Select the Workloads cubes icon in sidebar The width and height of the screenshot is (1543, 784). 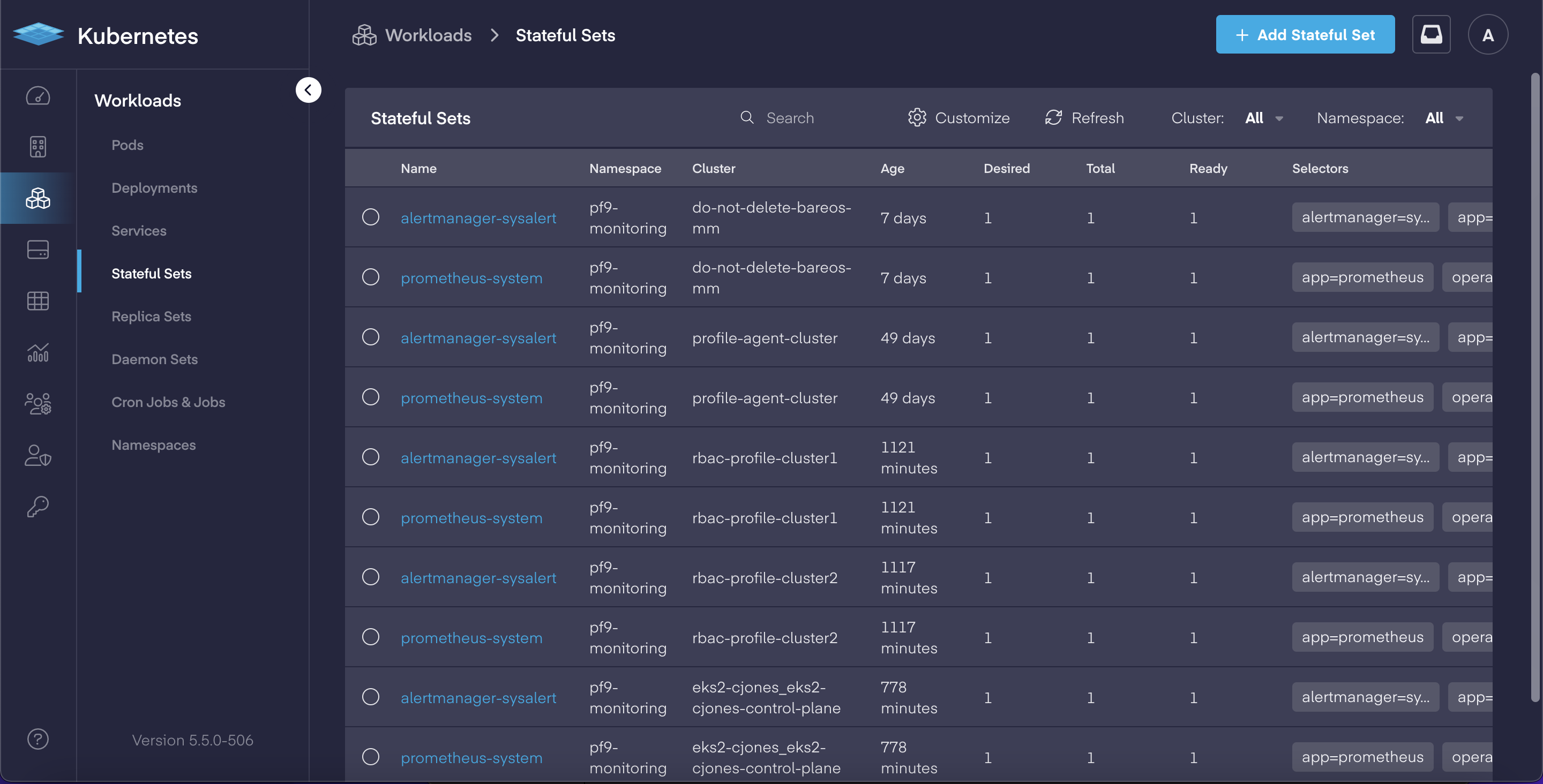(38, 198)
